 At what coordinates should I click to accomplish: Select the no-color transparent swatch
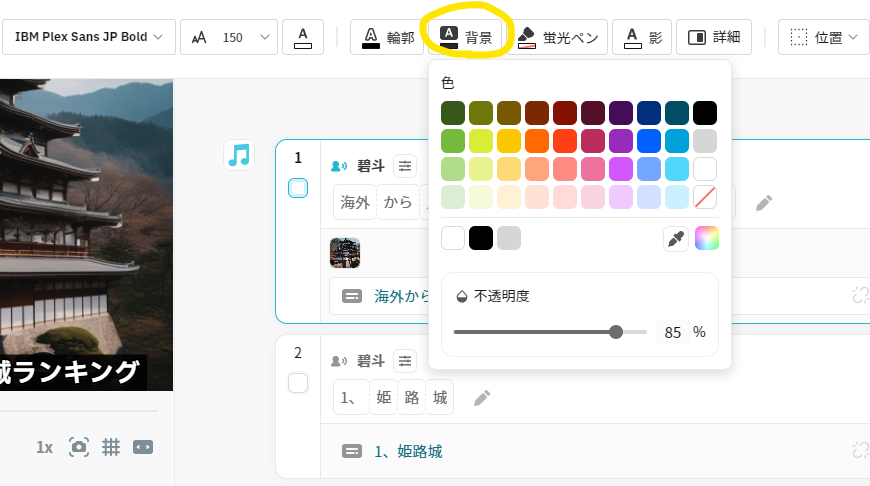705,197
